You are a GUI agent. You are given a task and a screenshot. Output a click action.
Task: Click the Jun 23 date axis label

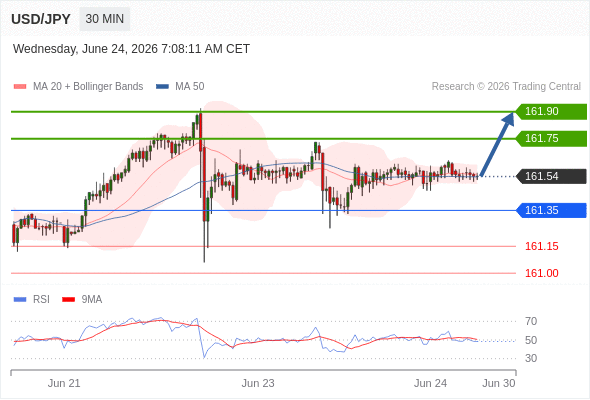click(x=258, y=383)
